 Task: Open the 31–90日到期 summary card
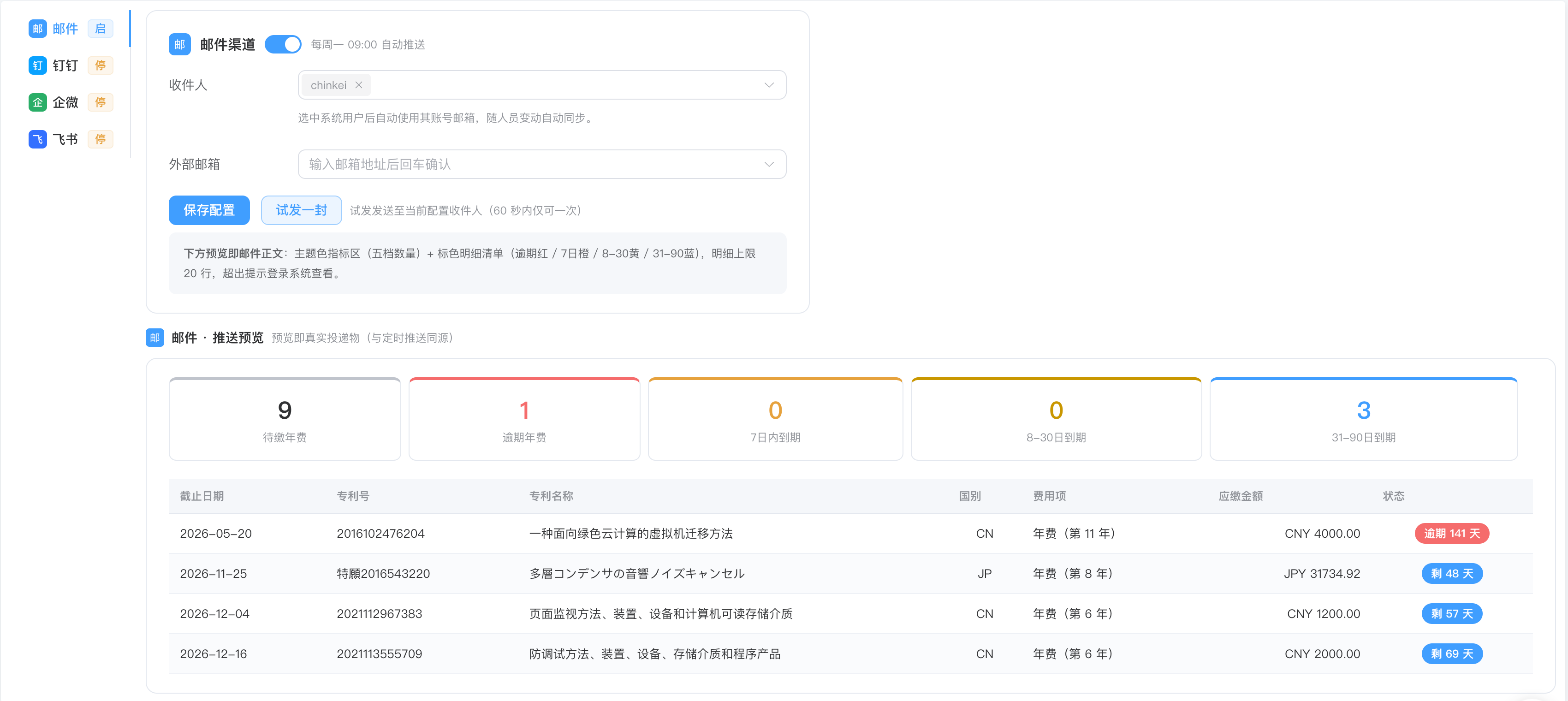pos(1364,419)
